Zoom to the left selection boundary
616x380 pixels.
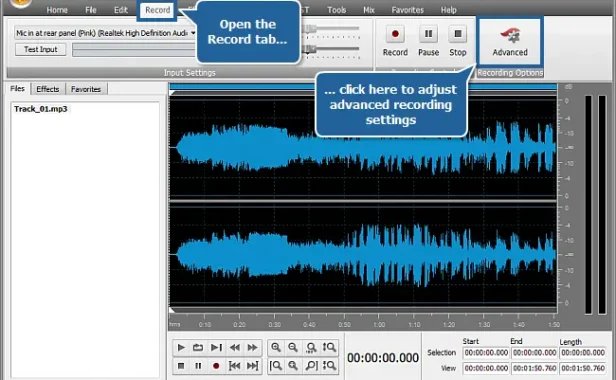(x=276, y=366)
